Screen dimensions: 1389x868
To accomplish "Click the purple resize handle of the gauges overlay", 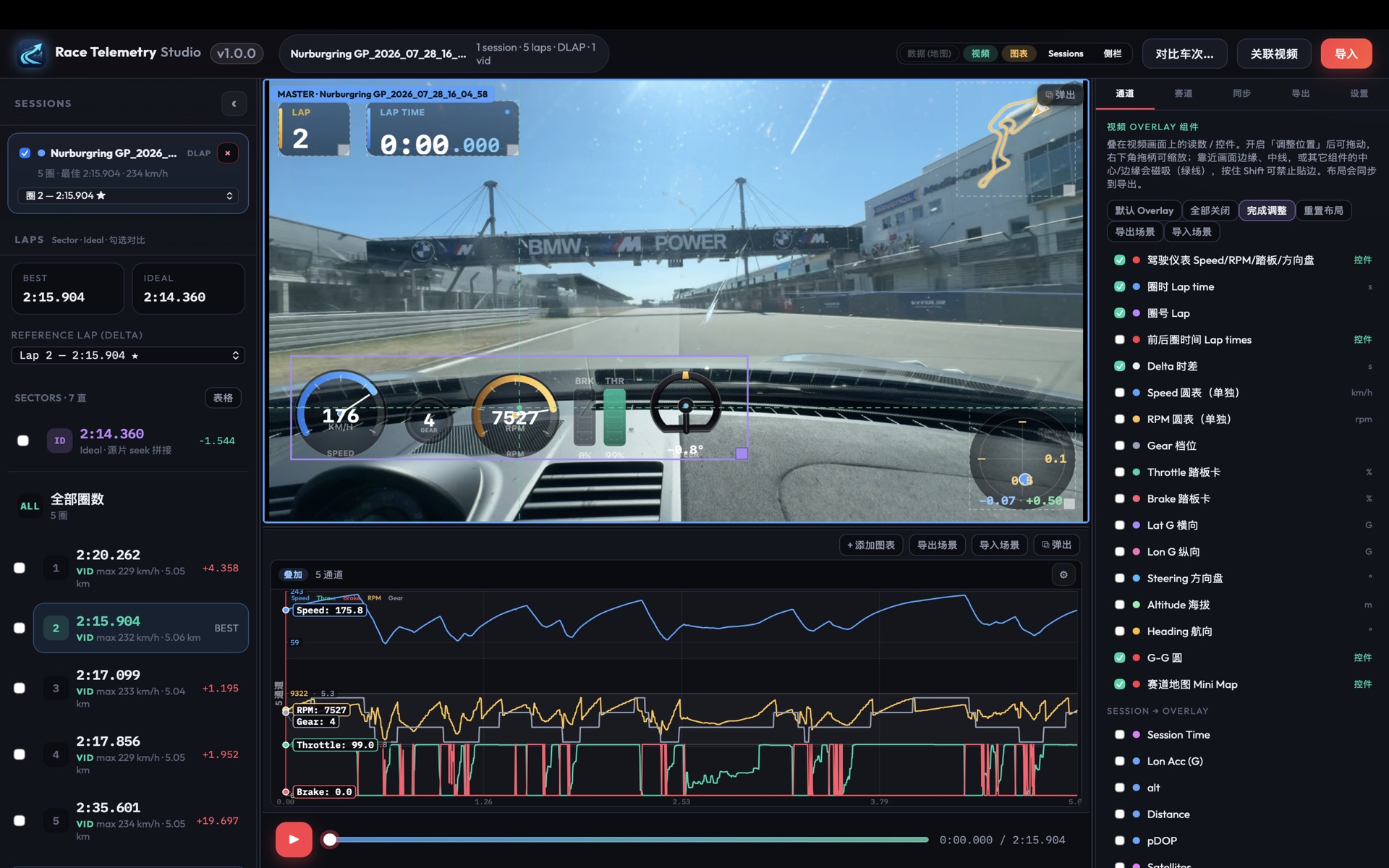I will pos(742,454).
